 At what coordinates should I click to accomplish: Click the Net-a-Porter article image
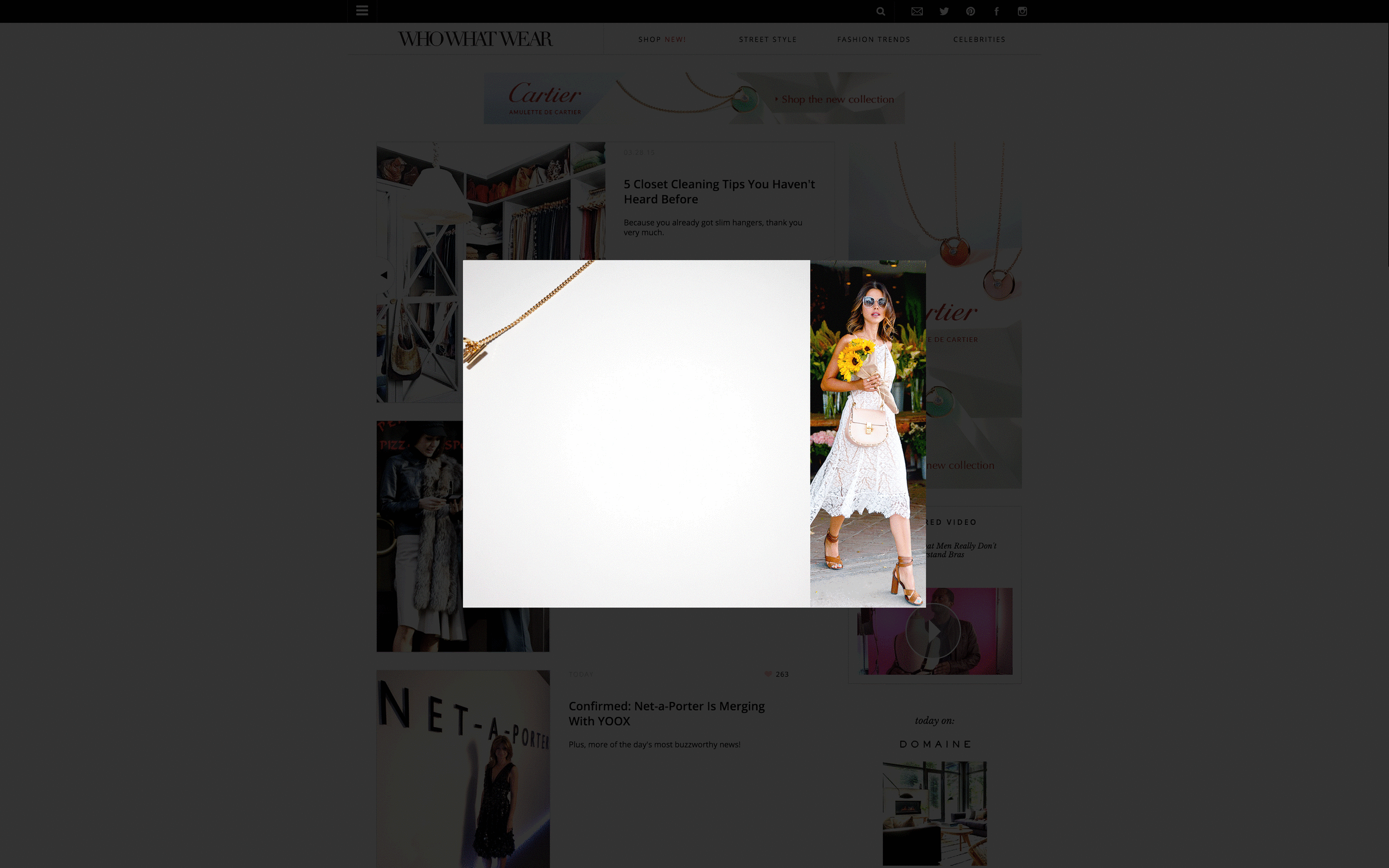pos(463,769)
